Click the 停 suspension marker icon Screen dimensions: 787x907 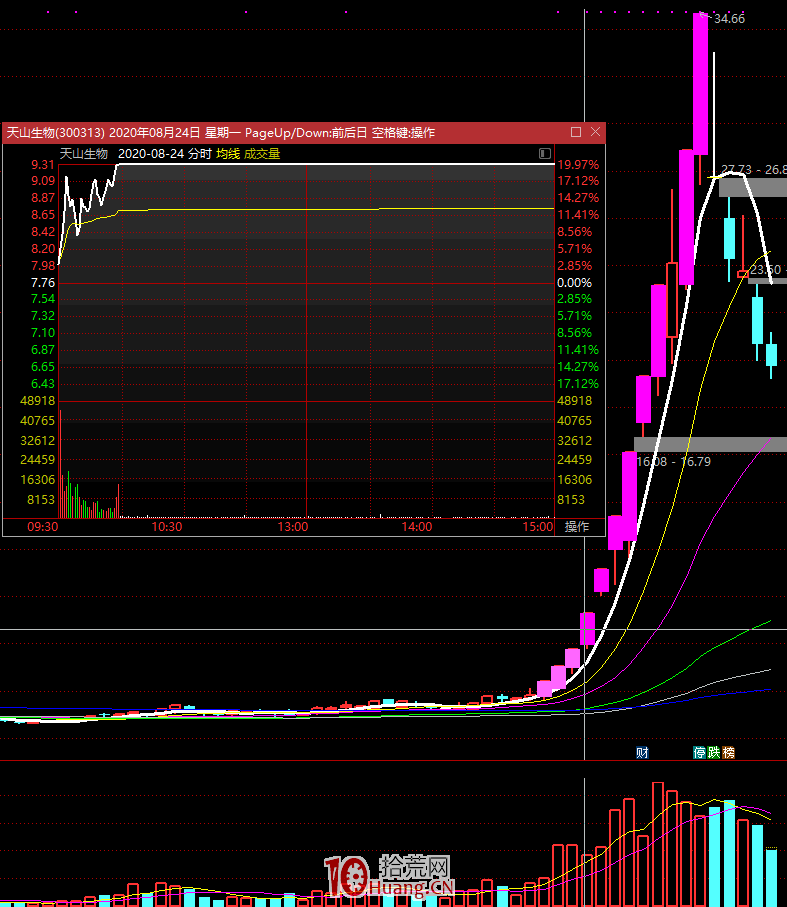pyautogui.click(x=700, y=752)
